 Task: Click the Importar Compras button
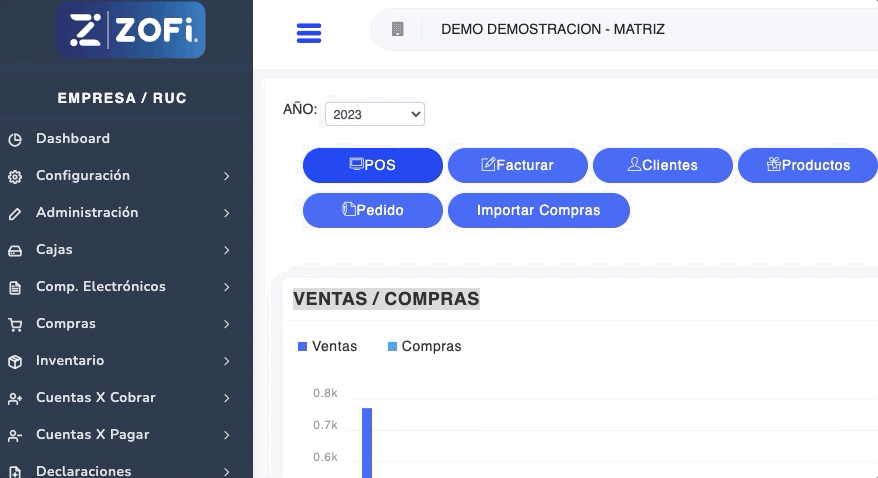[x=538, y=210]
